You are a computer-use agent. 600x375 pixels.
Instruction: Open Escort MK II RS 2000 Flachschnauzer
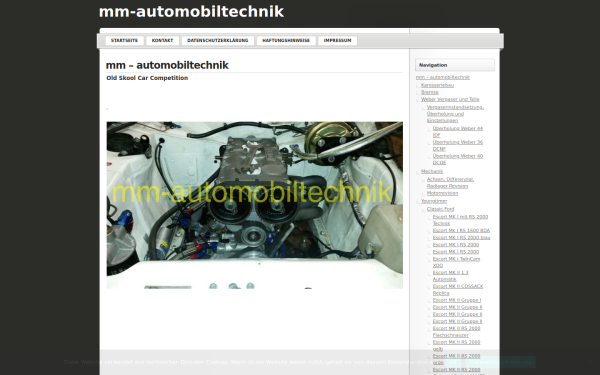click(x=457, y=332)
